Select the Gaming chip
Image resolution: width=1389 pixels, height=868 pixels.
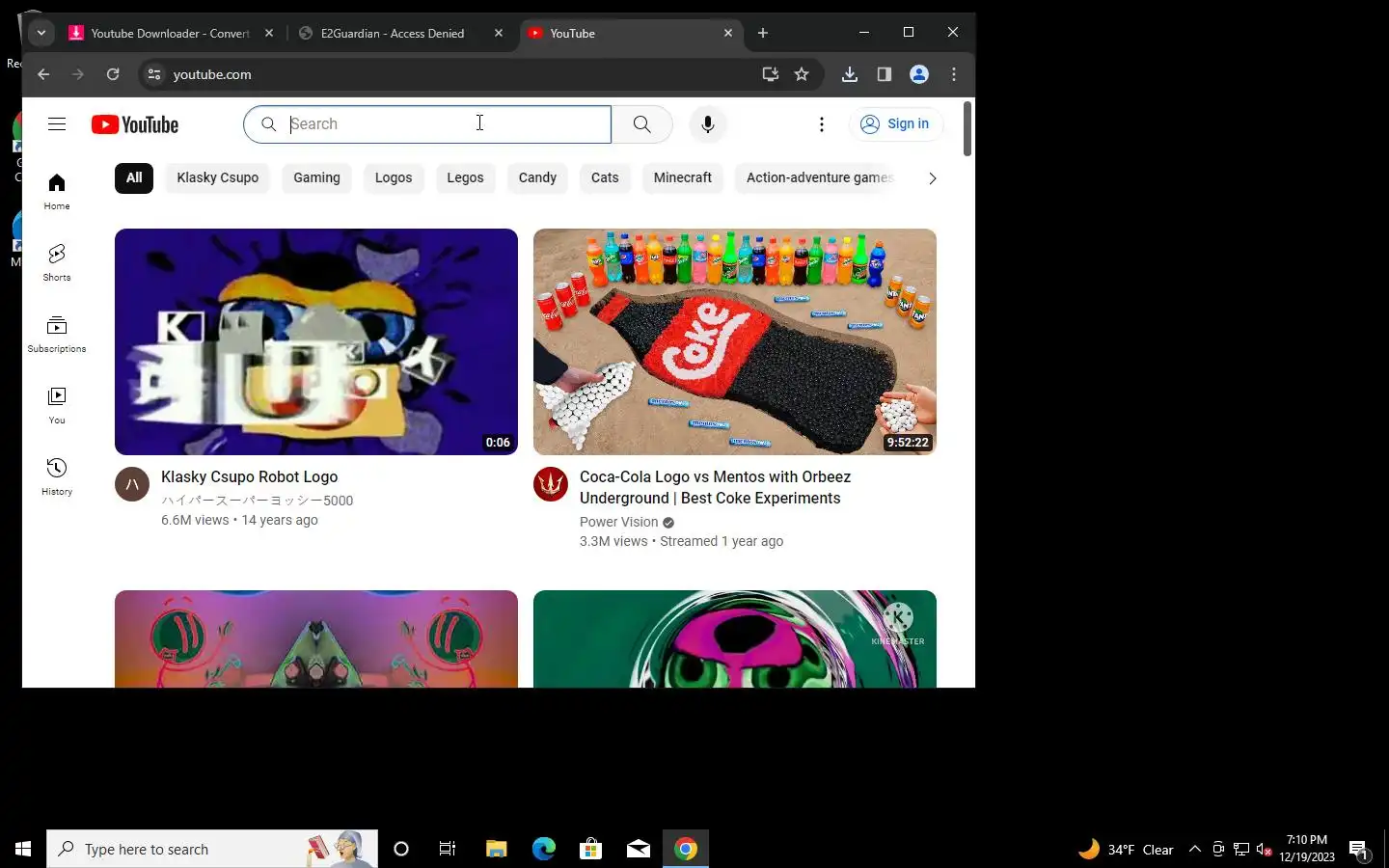click(x=316, y=177)
